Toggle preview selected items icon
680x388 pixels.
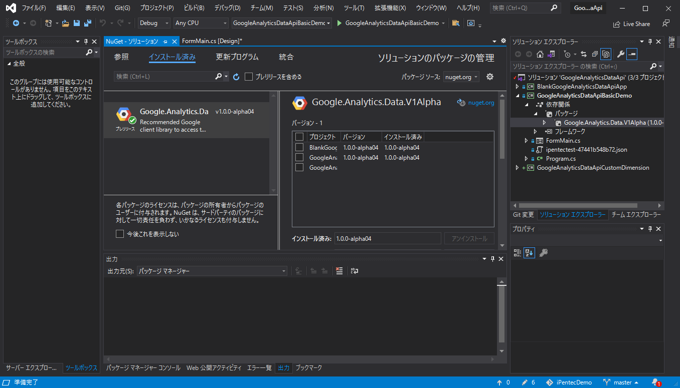(632, 54)
